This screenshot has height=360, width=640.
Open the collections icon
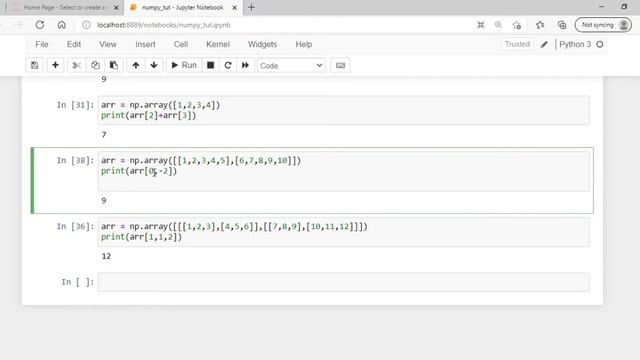(562, 25)
